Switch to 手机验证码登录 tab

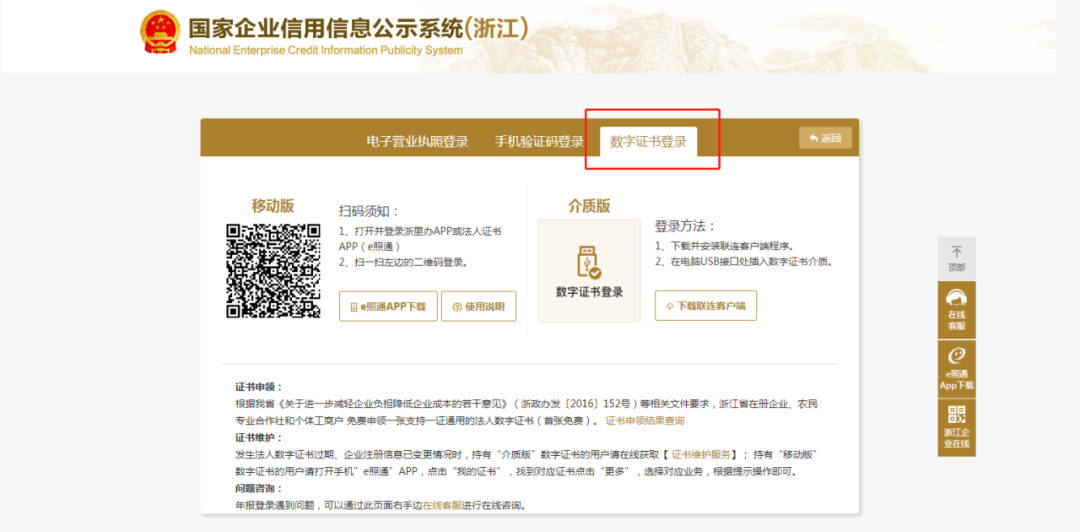(539, 141)
